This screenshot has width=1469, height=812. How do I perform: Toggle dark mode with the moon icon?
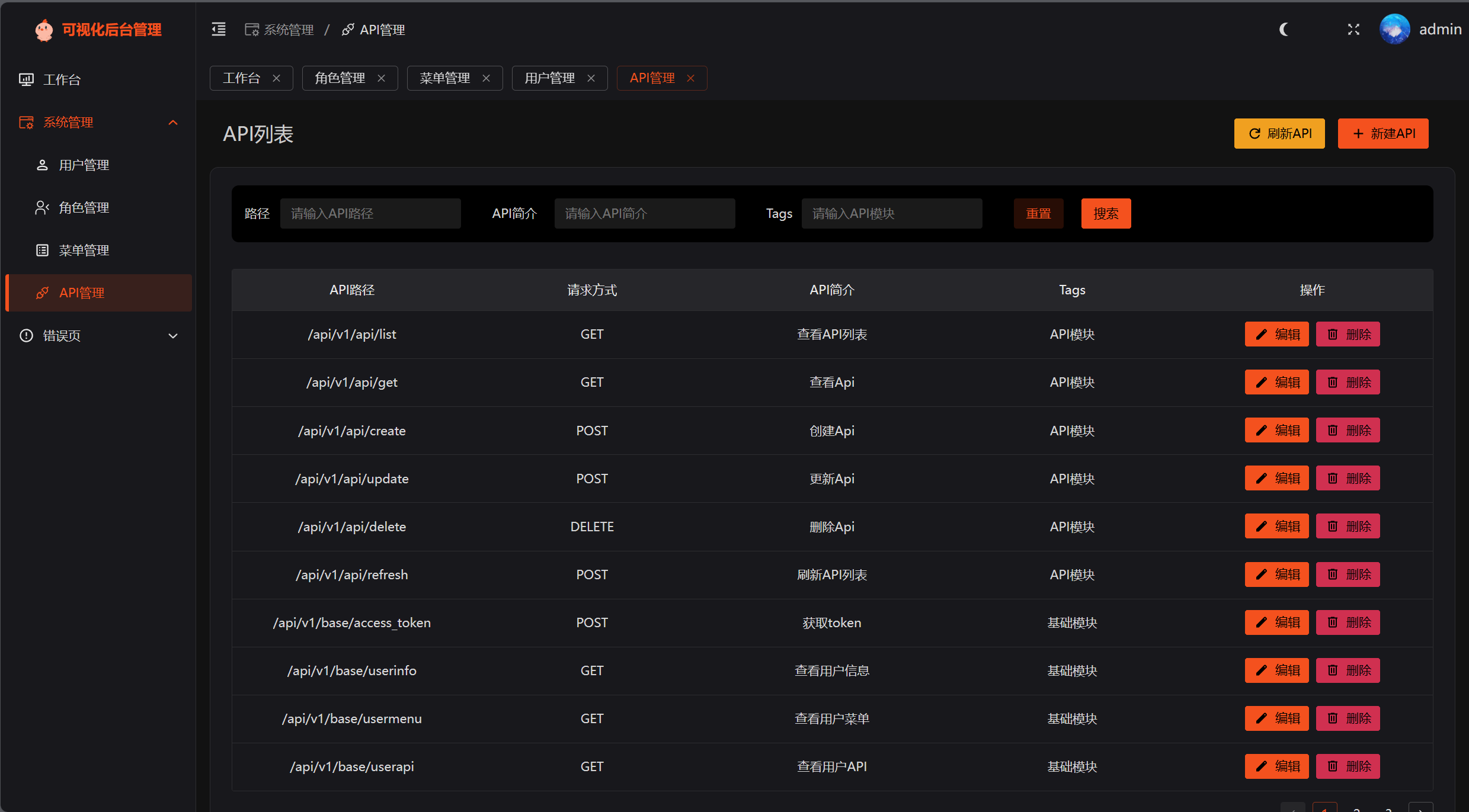point(1284,29)
